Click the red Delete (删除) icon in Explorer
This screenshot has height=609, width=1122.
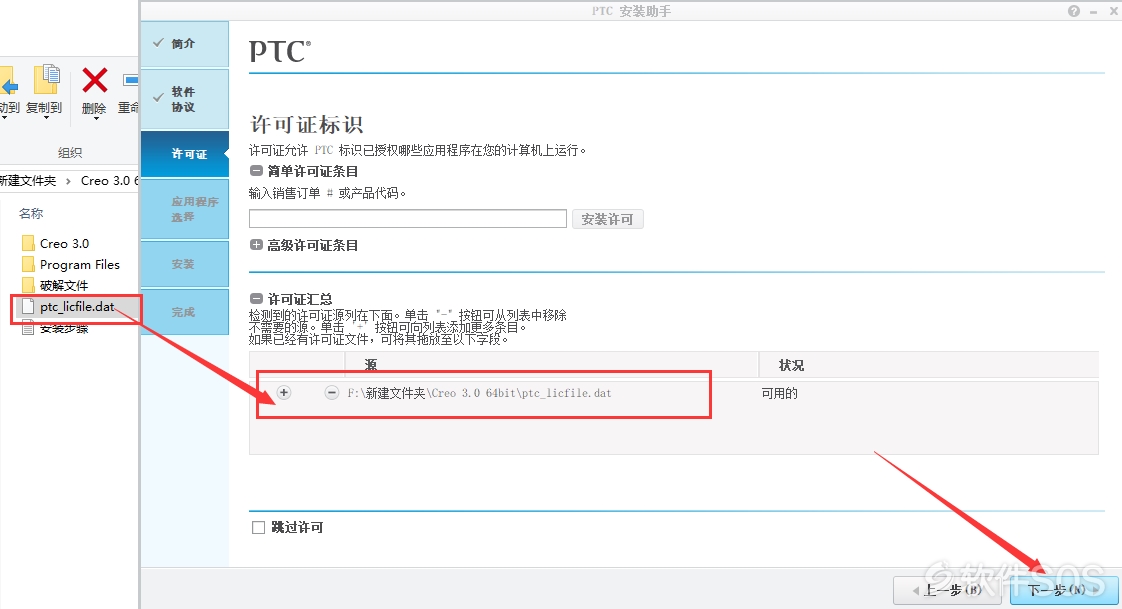(94, 80)
